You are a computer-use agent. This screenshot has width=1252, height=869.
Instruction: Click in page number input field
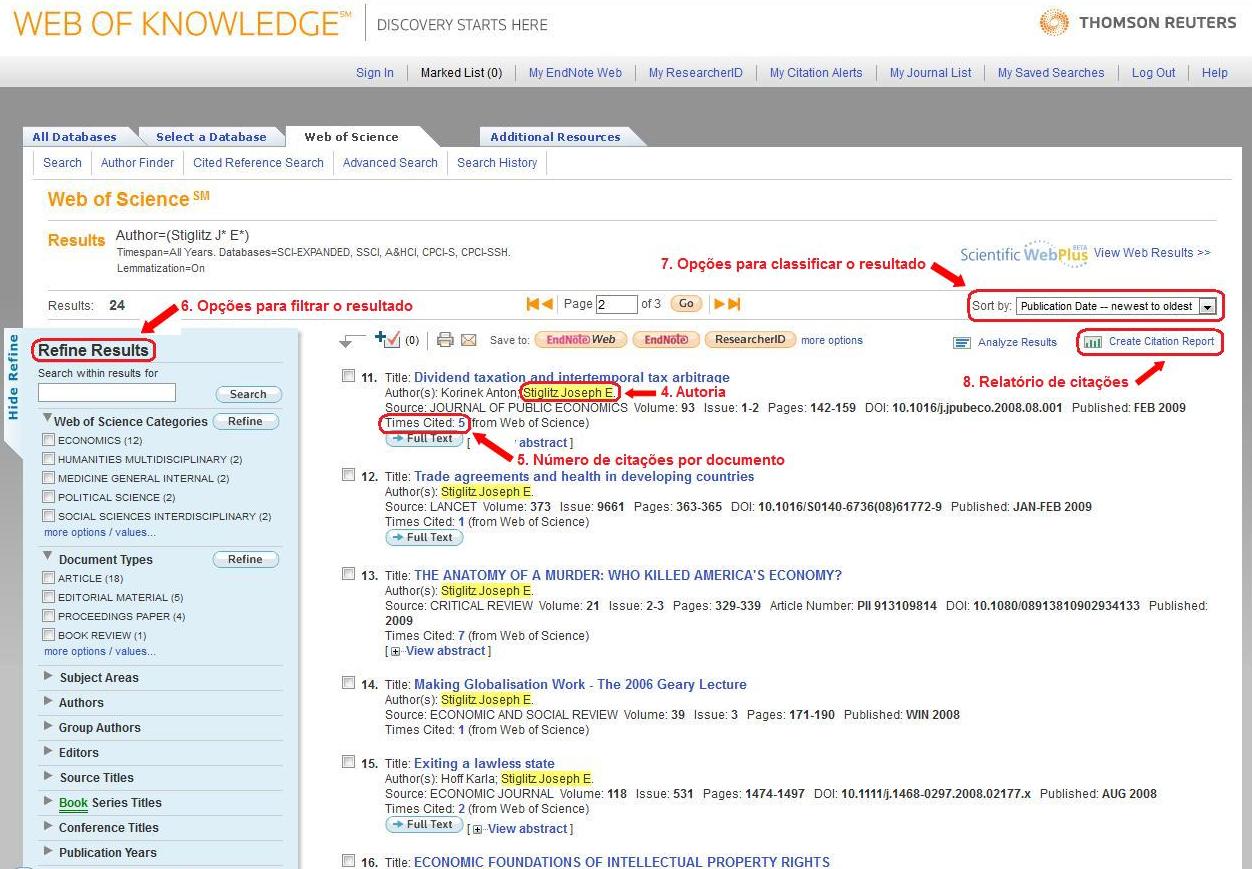[617, 304]
